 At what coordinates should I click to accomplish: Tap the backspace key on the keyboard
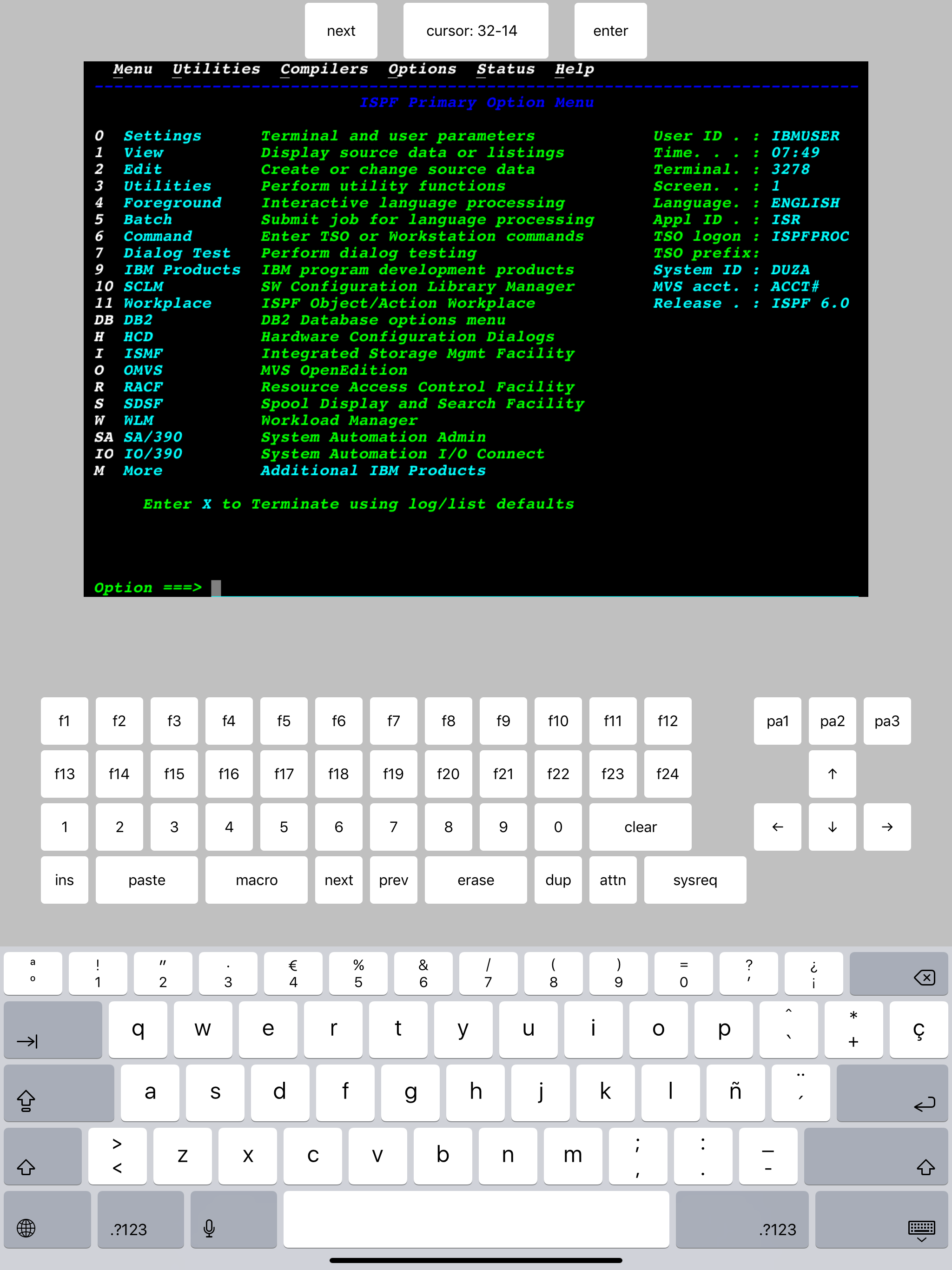tap(898, 974)
